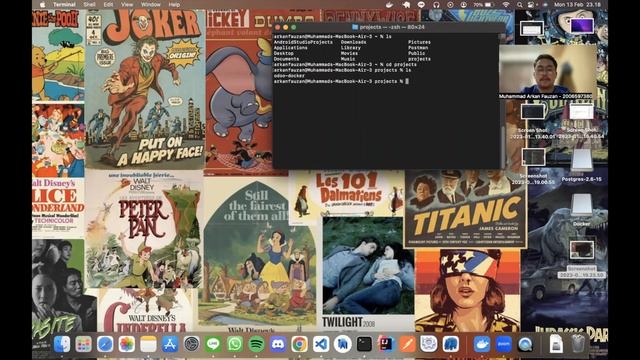Screen dimensions: 640x360
Task: Open the Notes app in the Dock
Action: click(x=148, y=344)
